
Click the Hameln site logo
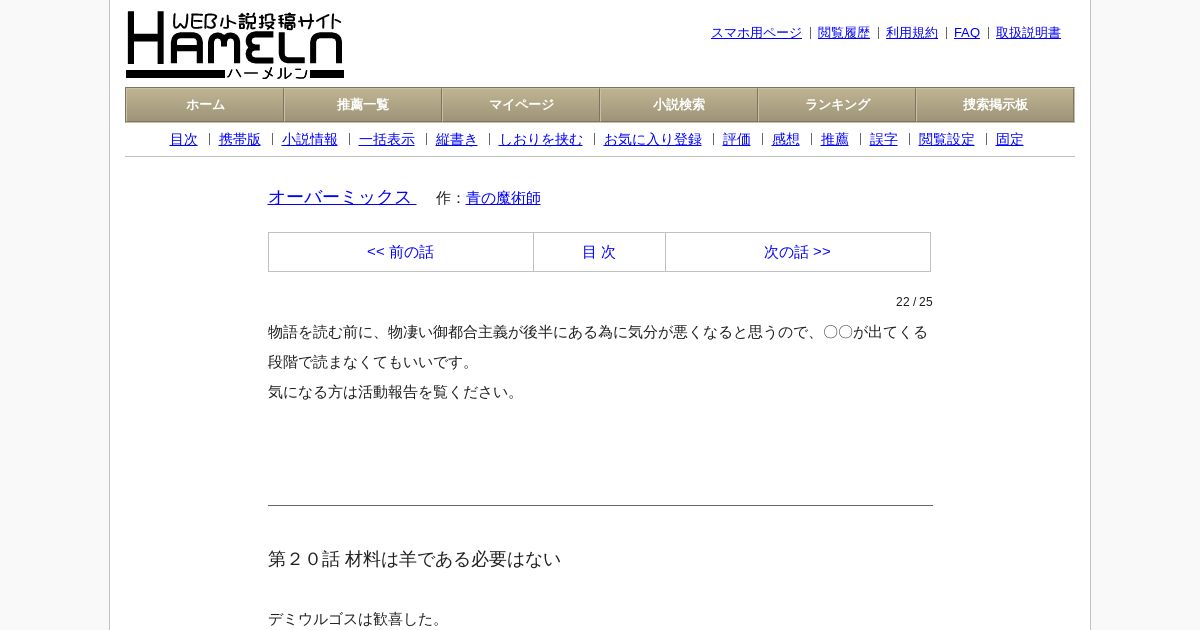(x=235, y=45)
